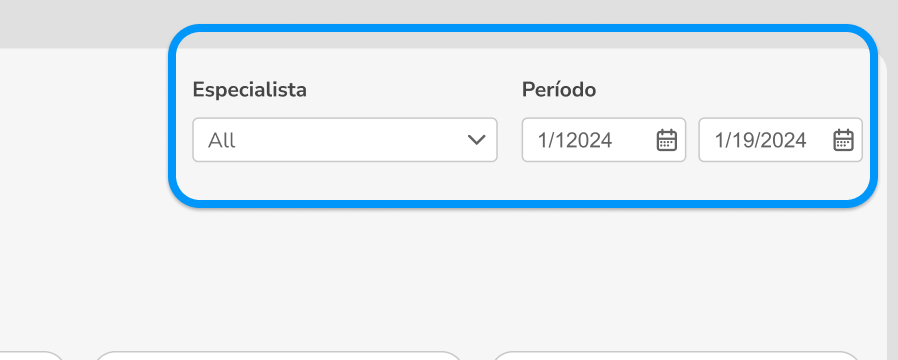Select the month segment of the end date

(x=719, y=140)
